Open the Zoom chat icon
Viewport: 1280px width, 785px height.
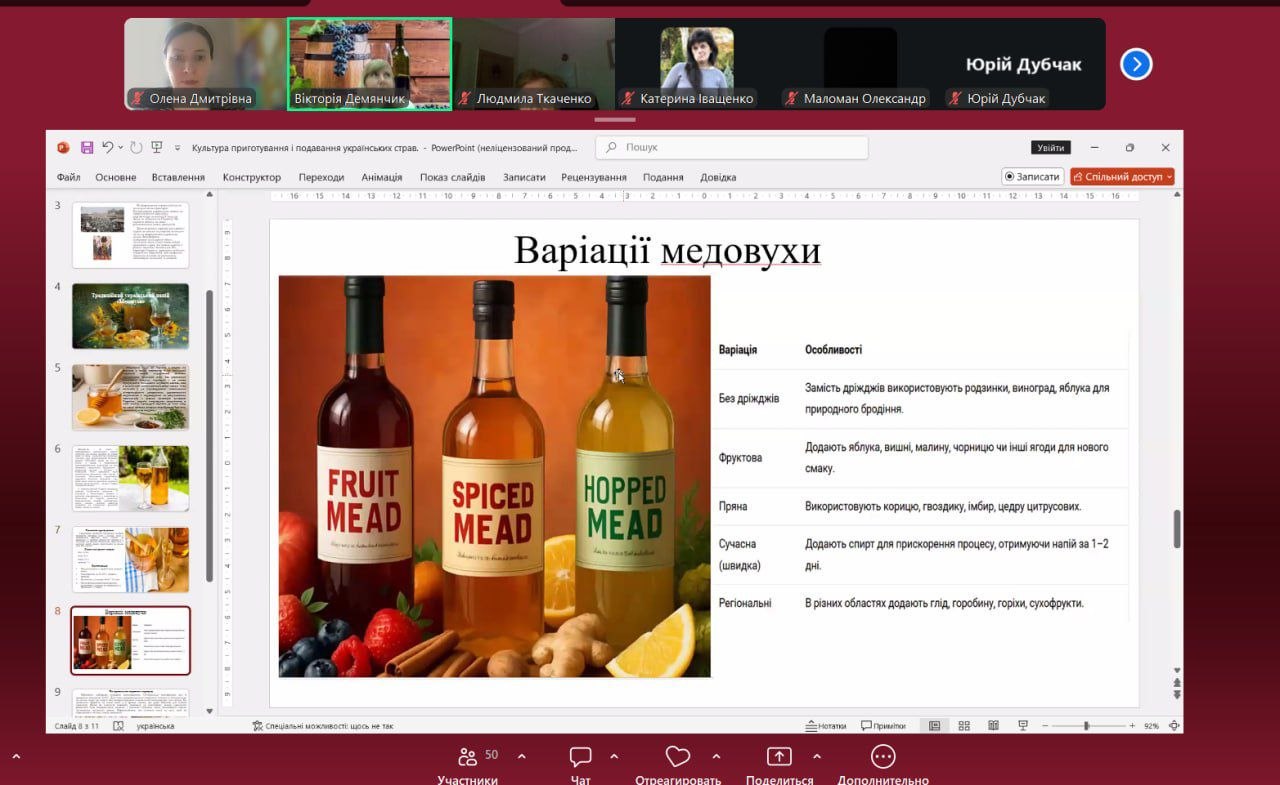581,757
